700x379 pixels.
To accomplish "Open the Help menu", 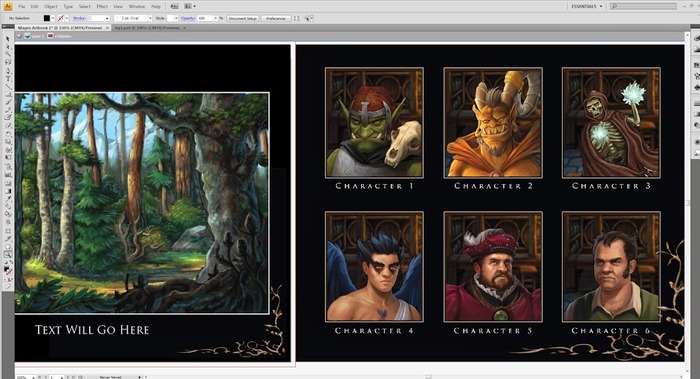I will (155, 7).
